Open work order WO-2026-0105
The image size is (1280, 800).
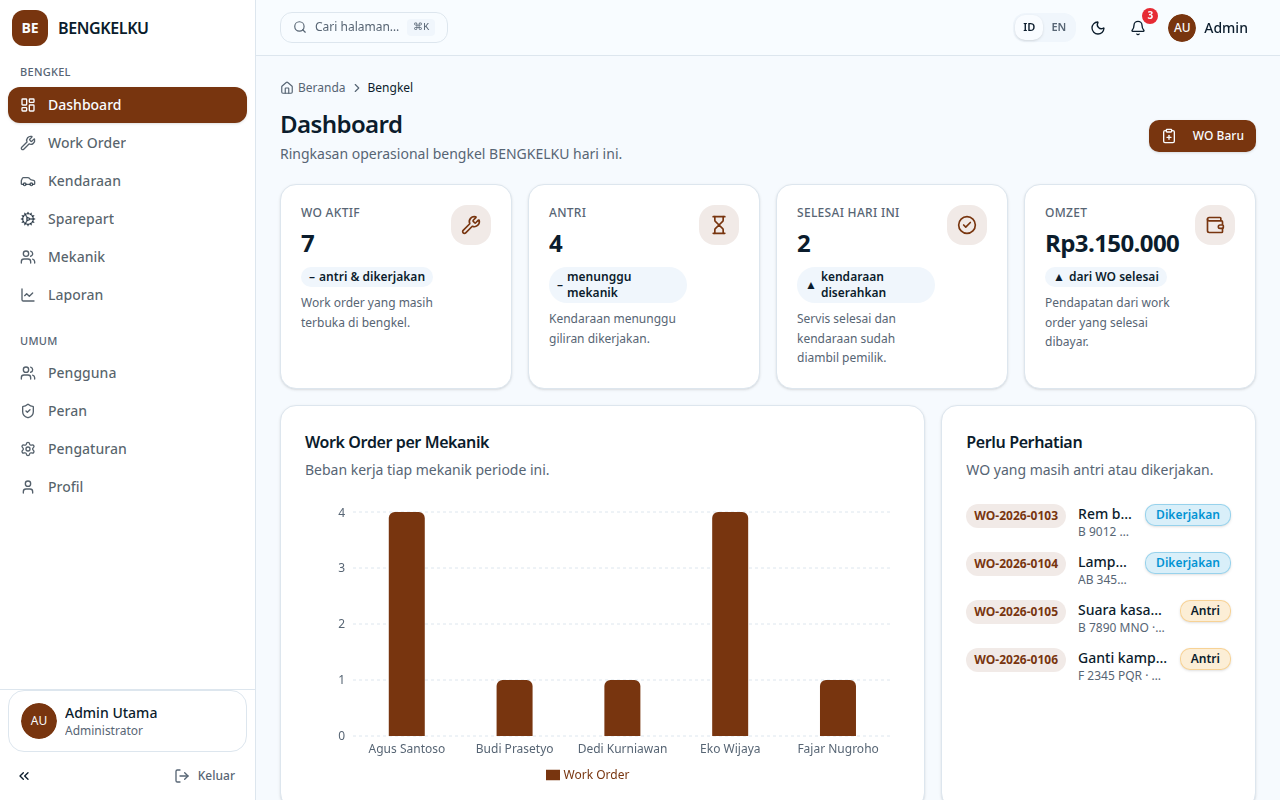[1016, 612]
